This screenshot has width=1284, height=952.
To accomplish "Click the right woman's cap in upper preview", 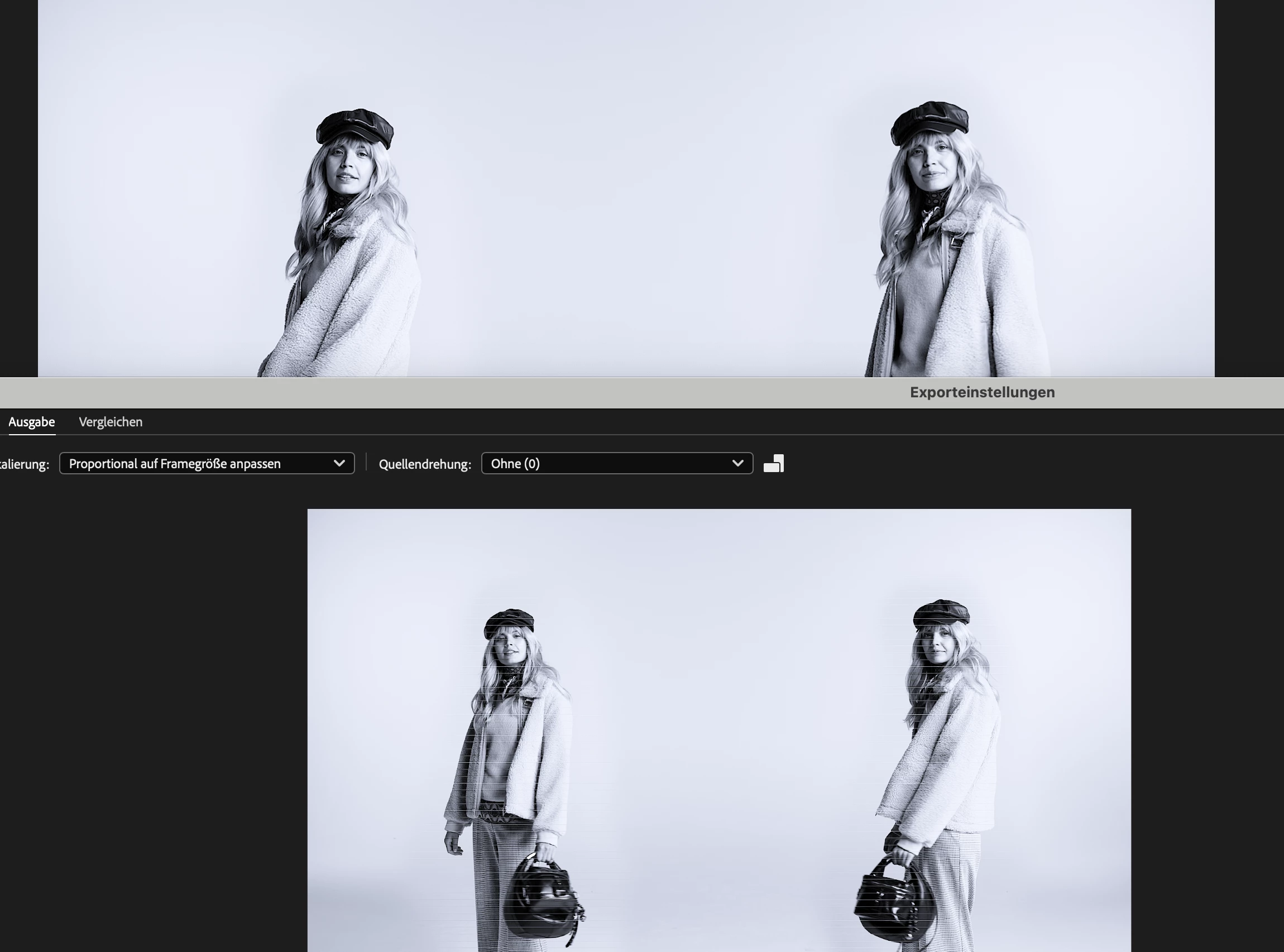I will point(930,121).
